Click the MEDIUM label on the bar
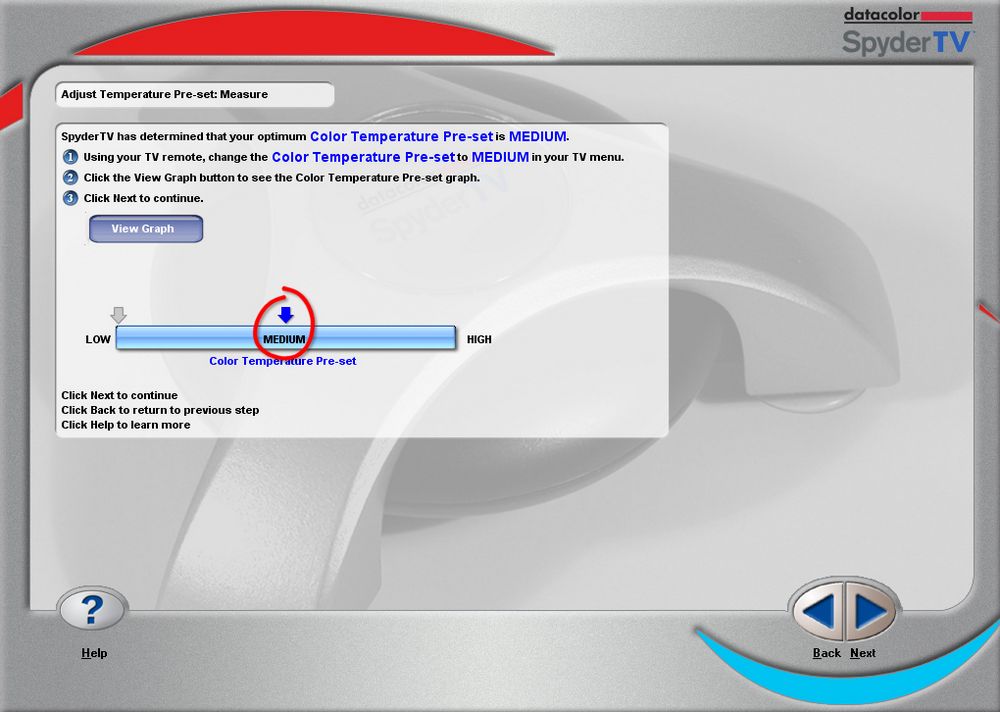The height and width of the screenshot is (712, 1000). [x=284, y=339]
